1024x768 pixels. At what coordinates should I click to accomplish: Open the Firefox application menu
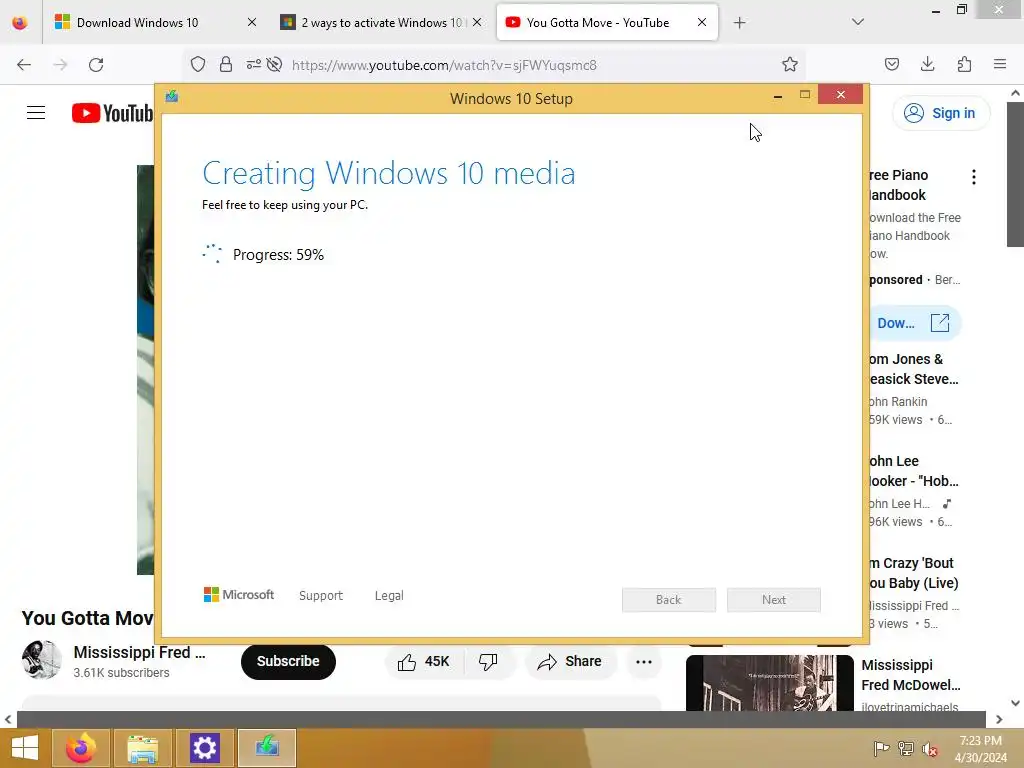coord(1000,65)
